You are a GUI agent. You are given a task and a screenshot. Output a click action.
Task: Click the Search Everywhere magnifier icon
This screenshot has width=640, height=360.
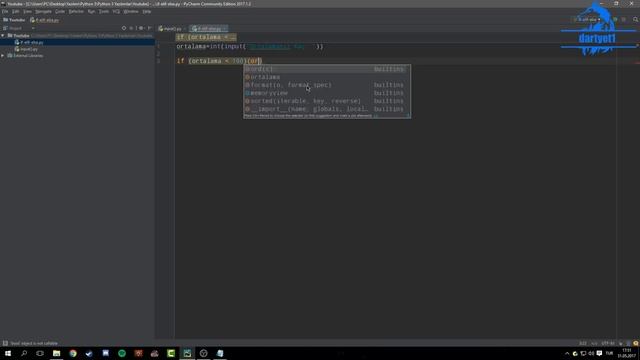[636, 19]
